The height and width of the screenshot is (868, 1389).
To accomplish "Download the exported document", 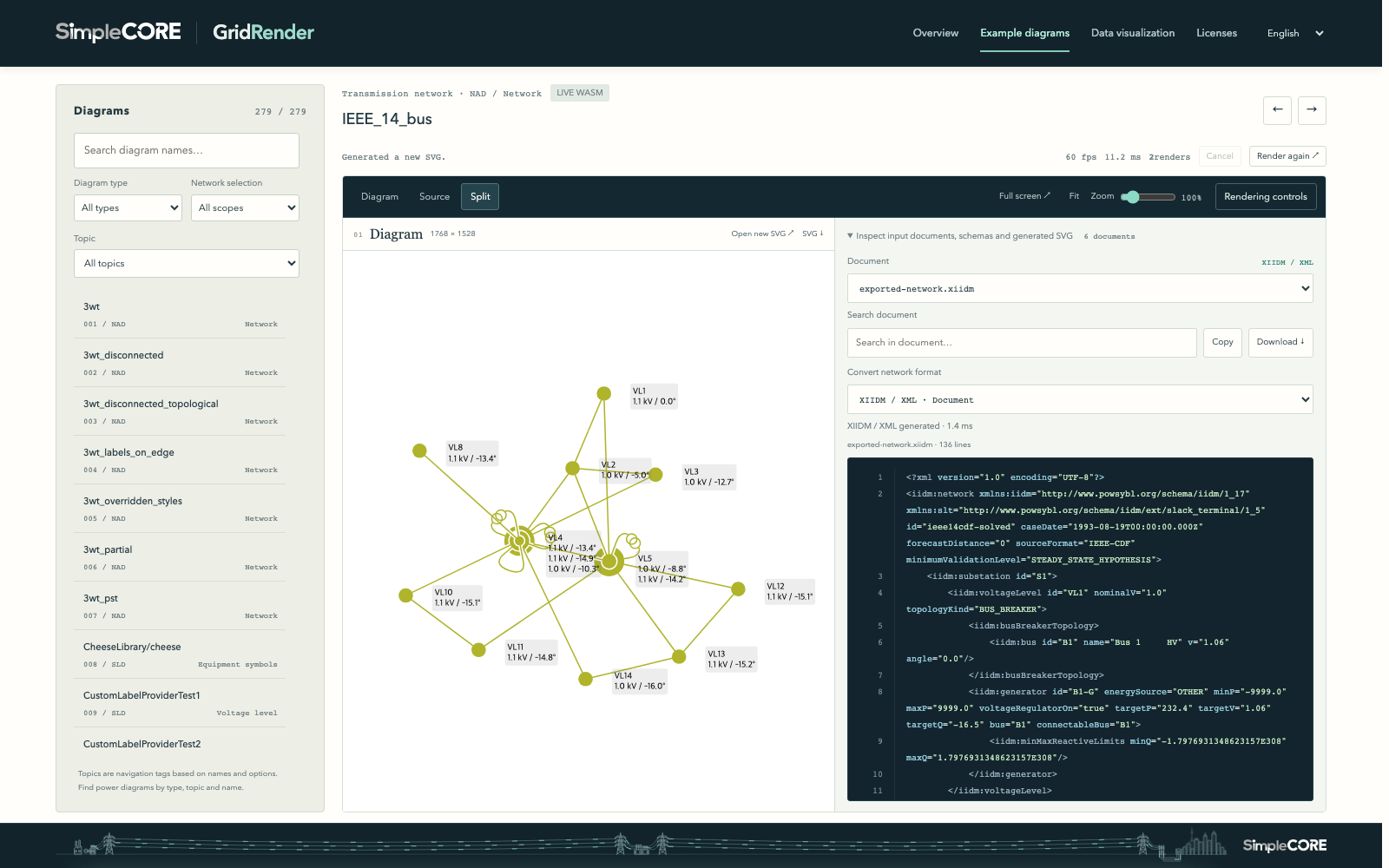I will [1280, 342].
